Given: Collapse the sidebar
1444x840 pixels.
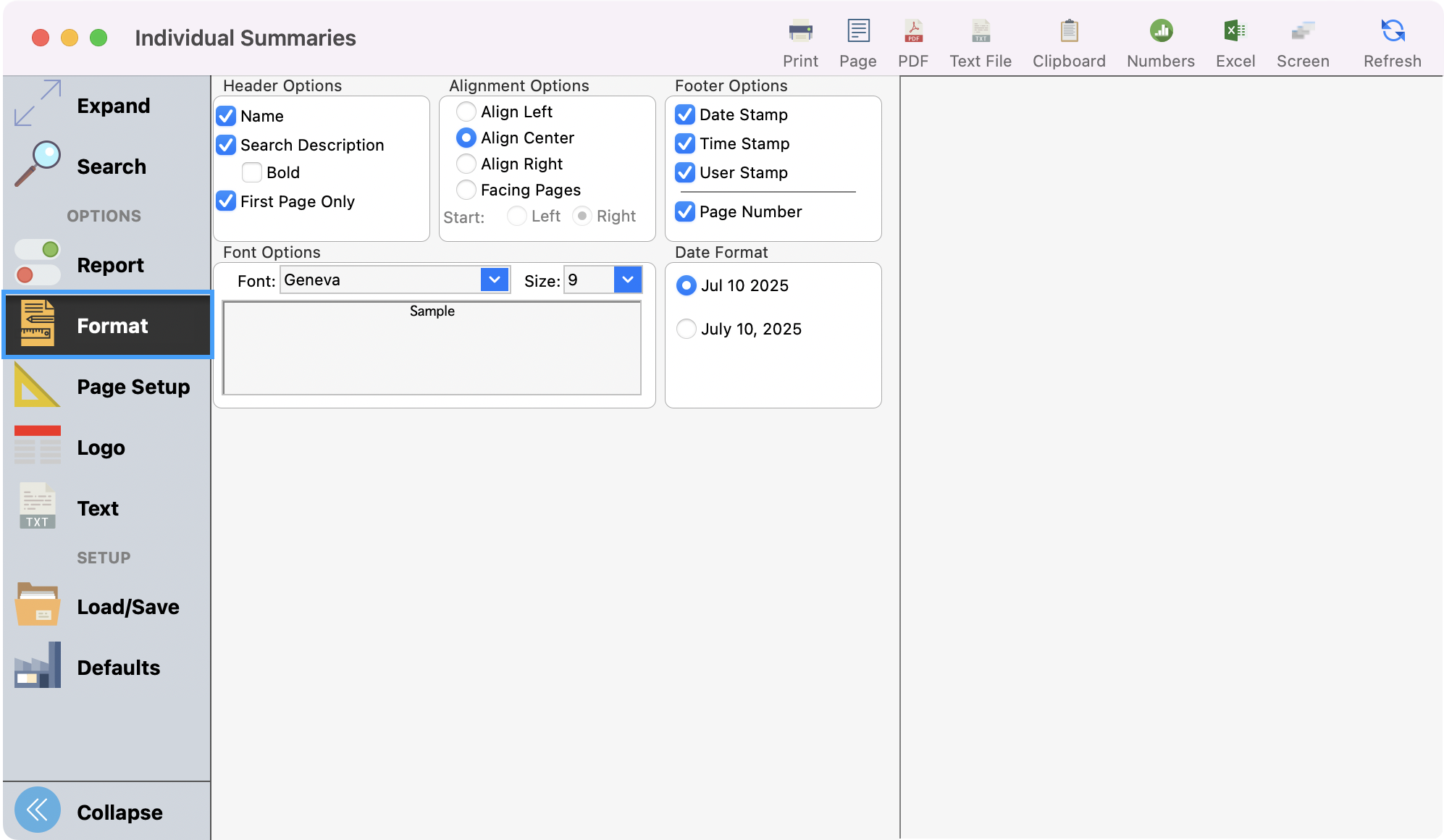Looking at the screenshot, I should point(120,812).
